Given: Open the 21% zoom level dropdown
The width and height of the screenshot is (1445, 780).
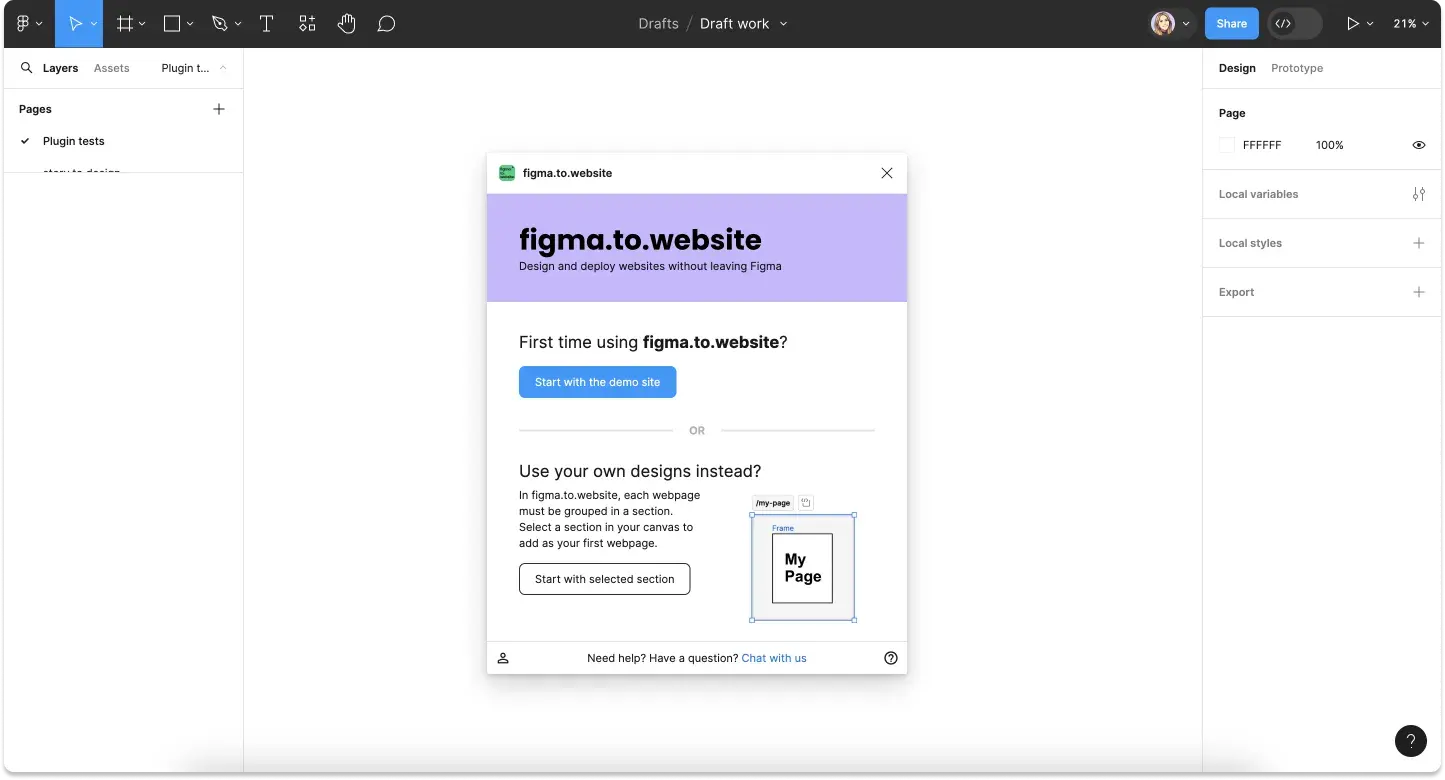Looking at the screenshot, I should [x=1410, y=24].
